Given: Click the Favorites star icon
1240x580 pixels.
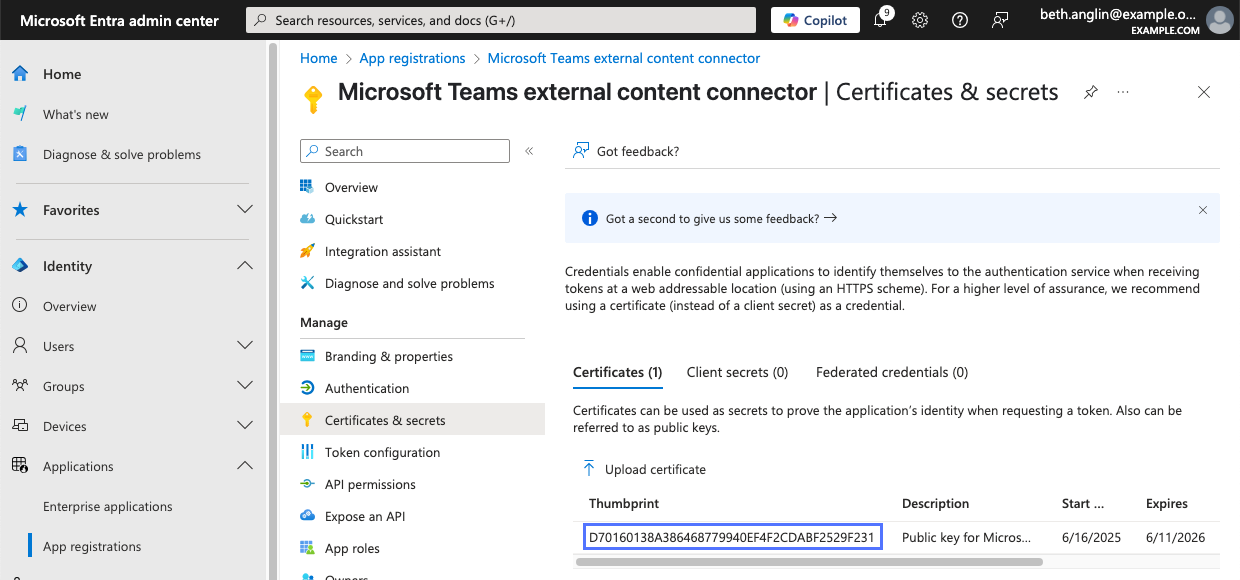Looking at the screenshot, I should [x=20, y=210].
